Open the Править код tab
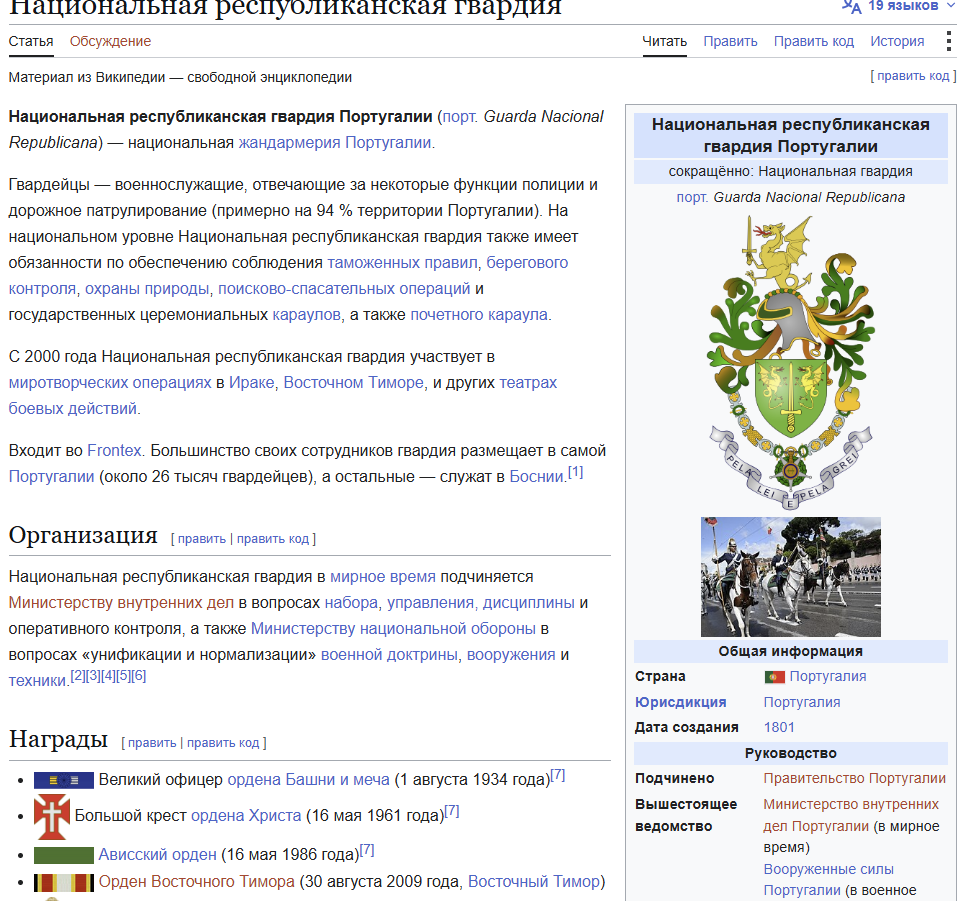The height and width of the screenshot is (901, 962). coord(814,41)
